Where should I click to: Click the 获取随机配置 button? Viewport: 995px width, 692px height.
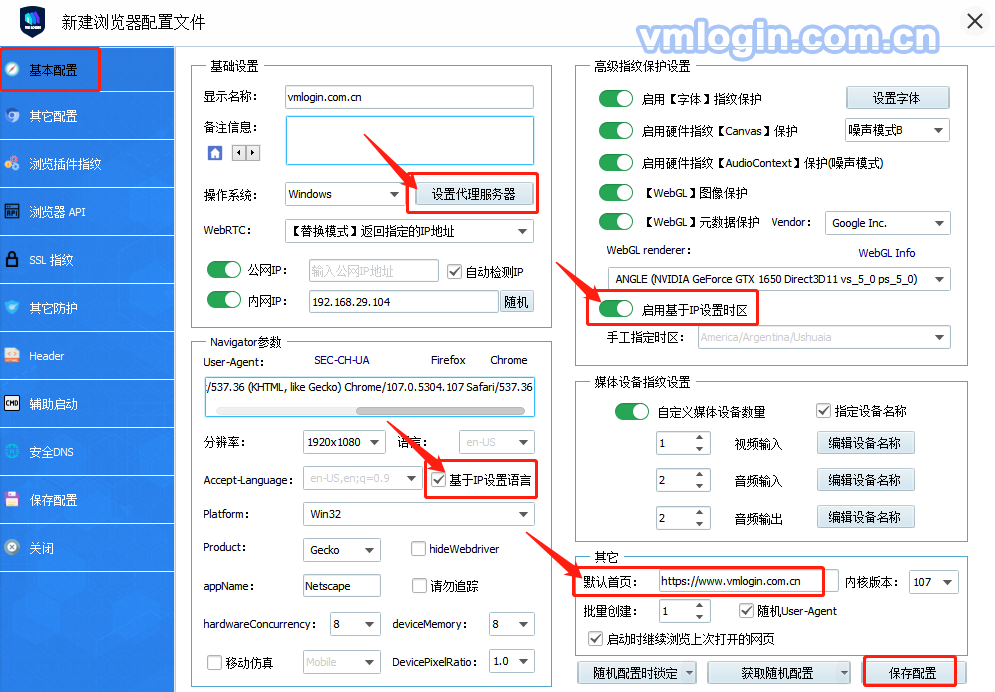pos(779,673)
